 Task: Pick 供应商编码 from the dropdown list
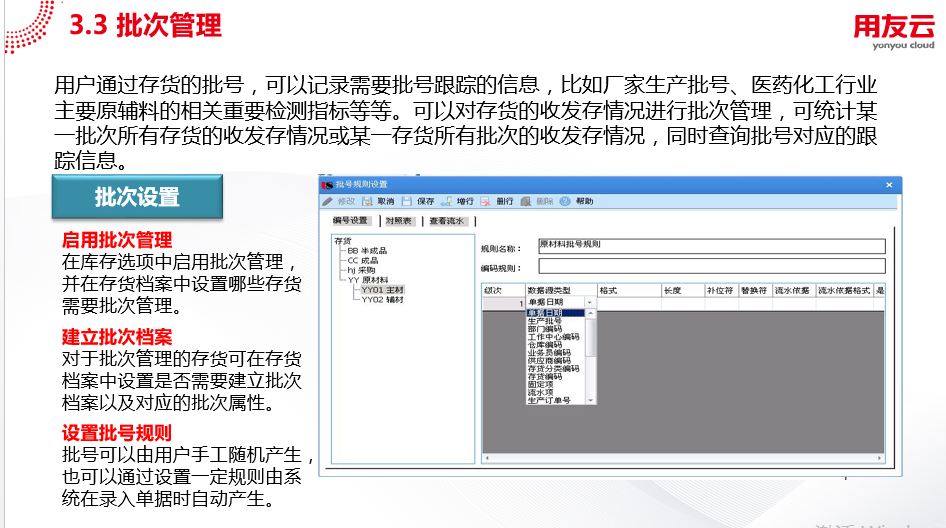552,361
